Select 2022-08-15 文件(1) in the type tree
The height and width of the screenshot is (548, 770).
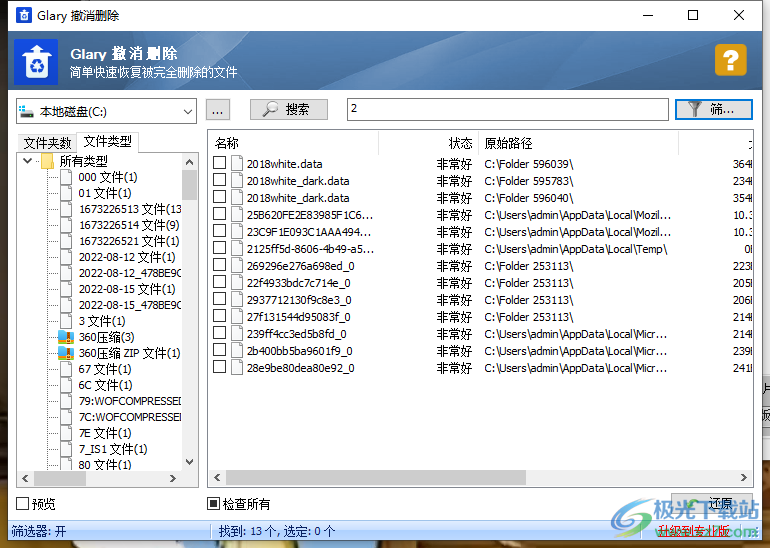[127, 289]
